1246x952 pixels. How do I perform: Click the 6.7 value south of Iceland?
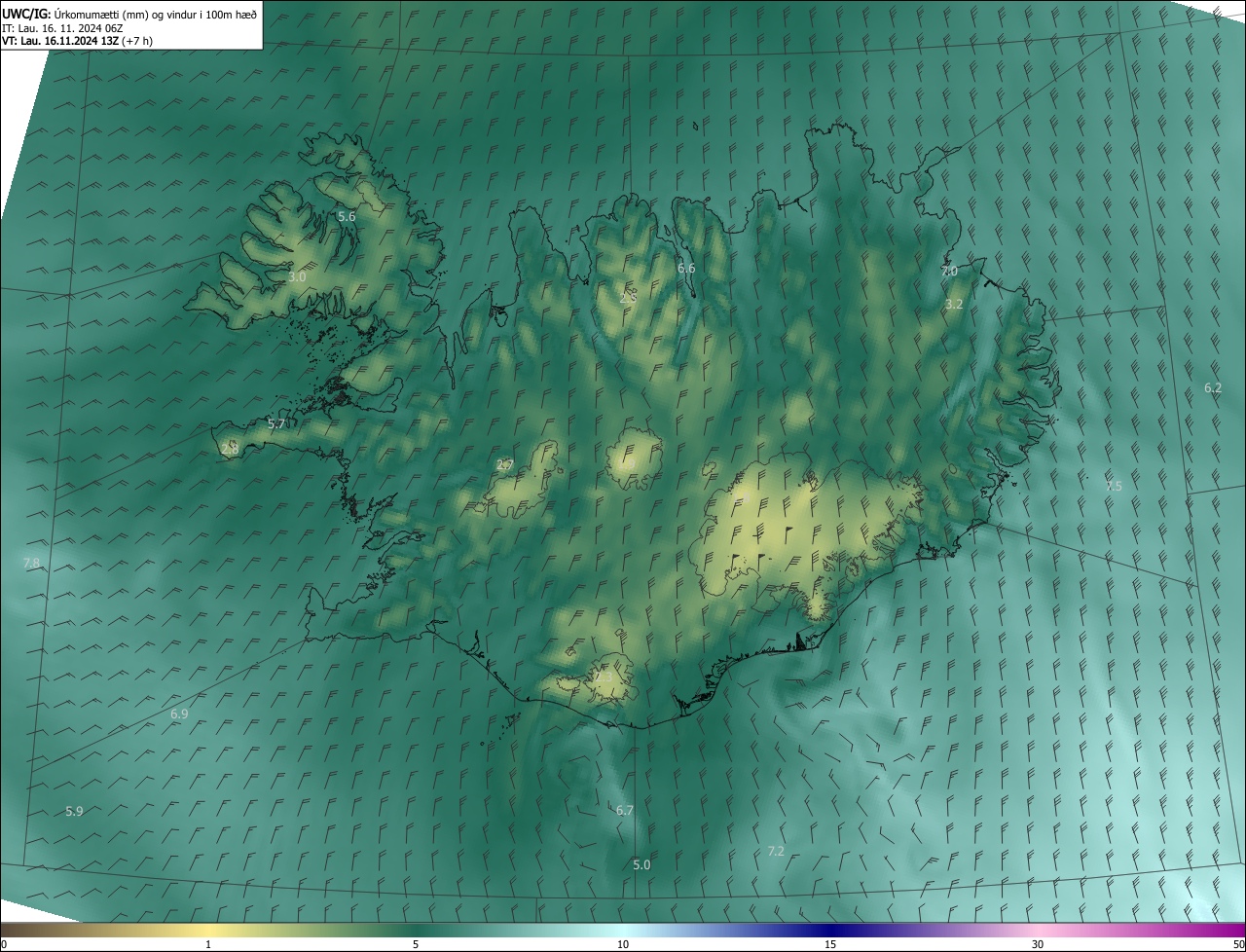coord(625,811)
